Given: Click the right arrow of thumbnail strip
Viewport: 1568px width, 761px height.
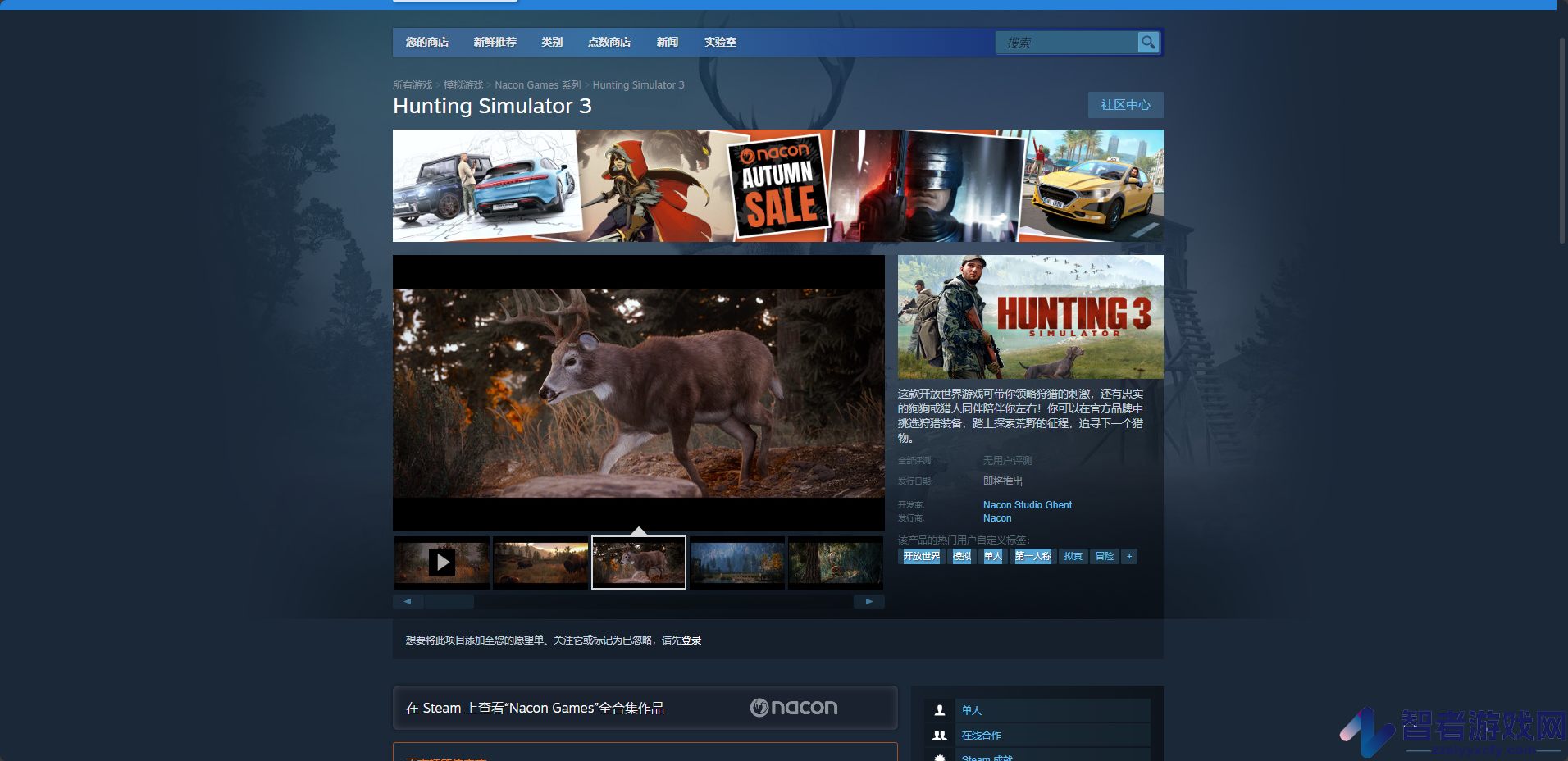Looking at the screenshot, I should (869, 602).
